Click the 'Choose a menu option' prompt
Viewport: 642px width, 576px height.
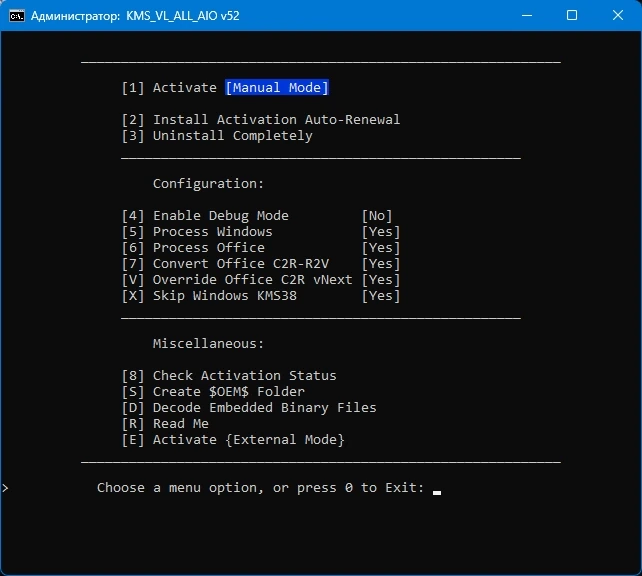pos(260,488)
